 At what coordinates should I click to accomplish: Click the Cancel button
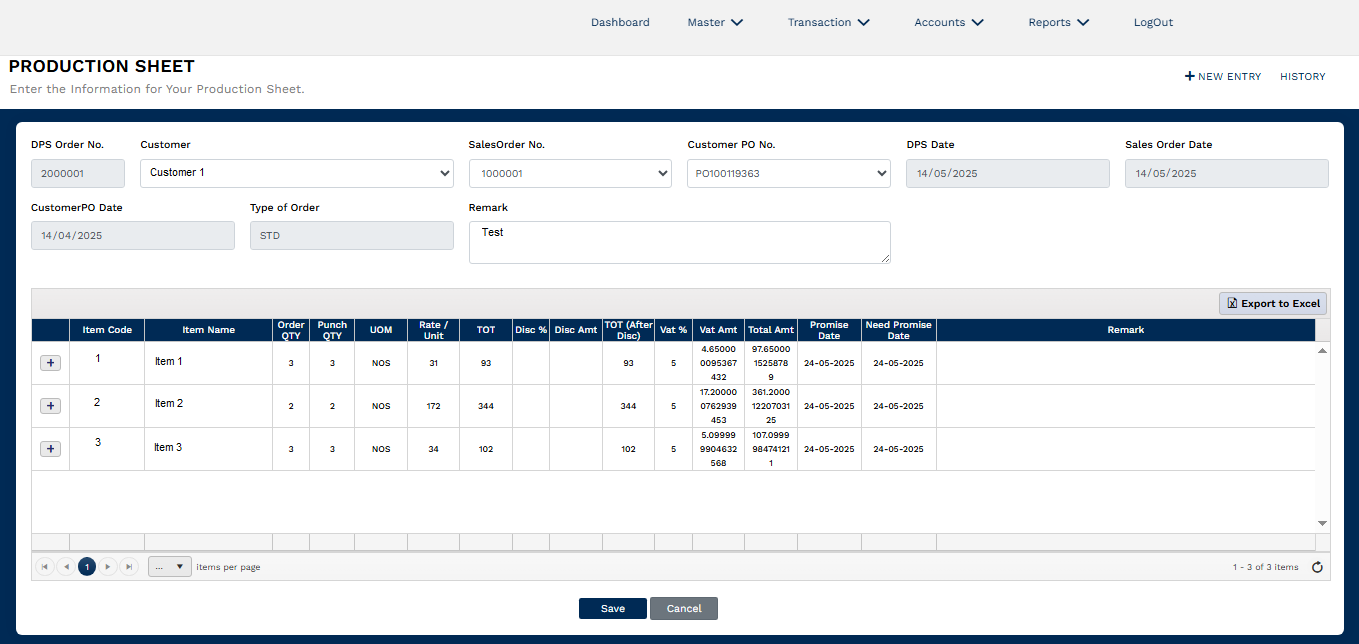[684, 608]
